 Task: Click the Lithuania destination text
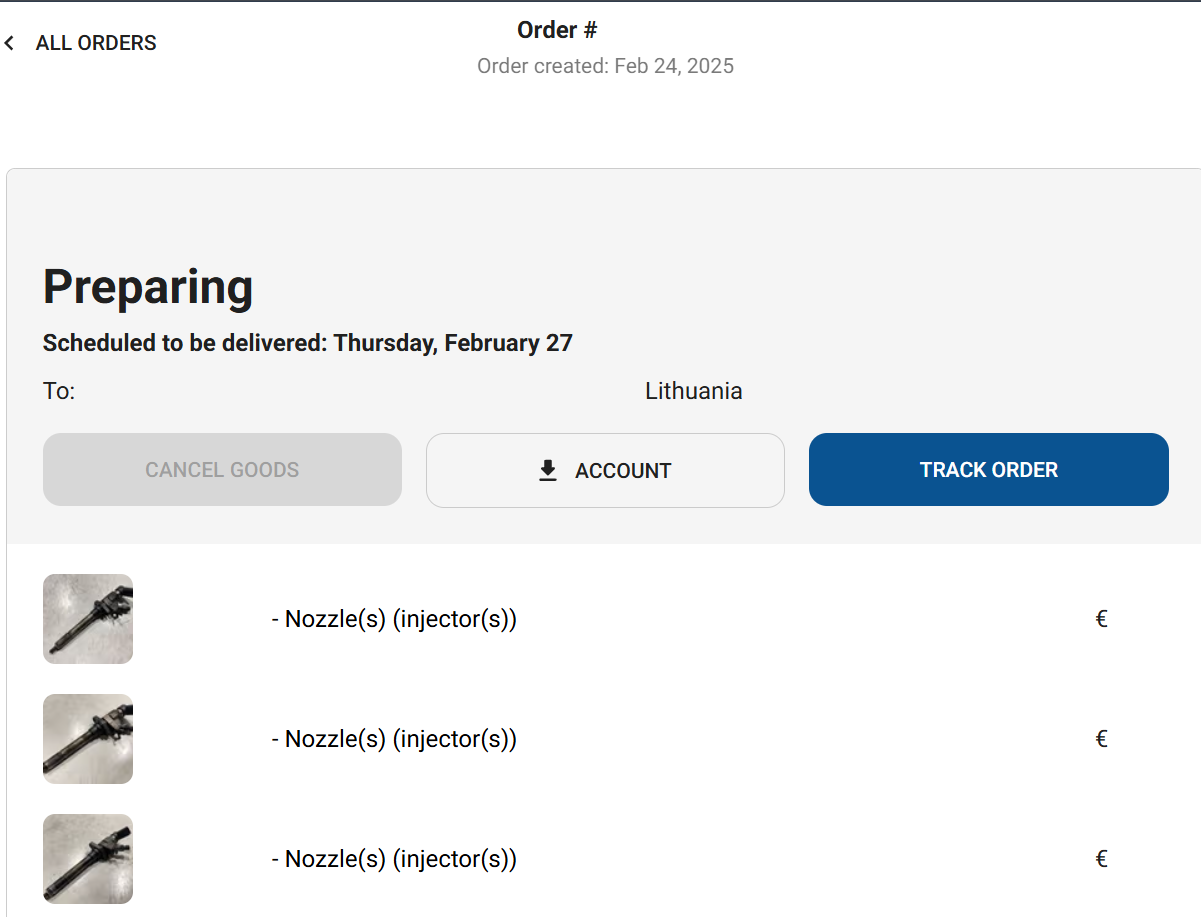coord(694,391)
